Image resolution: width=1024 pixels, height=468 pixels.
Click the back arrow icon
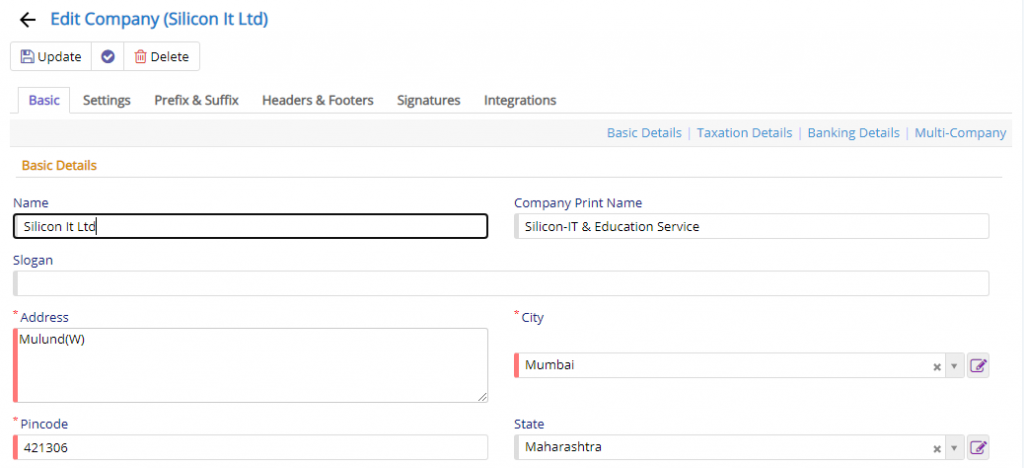pyautogui.click(x=27, y=20)
